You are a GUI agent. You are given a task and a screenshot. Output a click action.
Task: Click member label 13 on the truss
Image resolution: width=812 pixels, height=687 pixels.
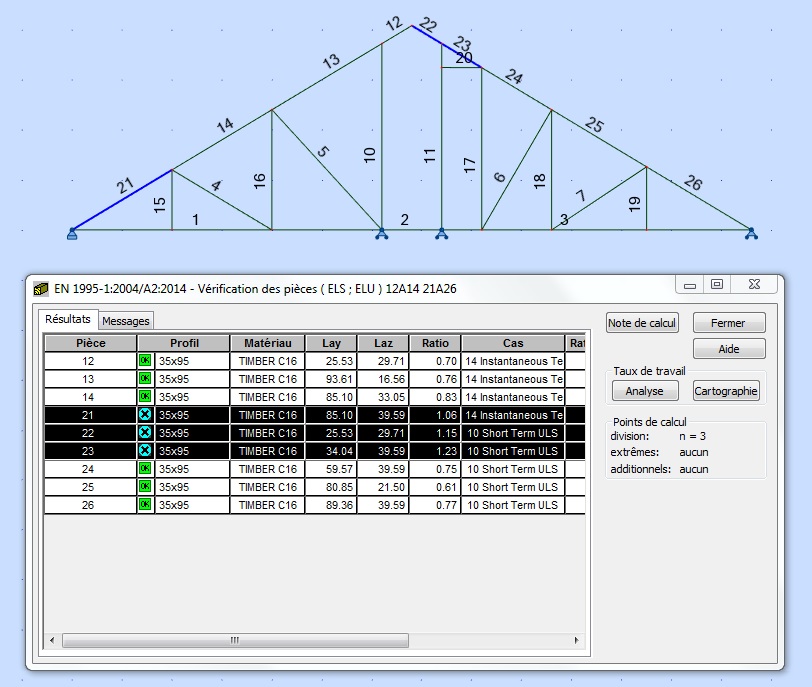331,61
